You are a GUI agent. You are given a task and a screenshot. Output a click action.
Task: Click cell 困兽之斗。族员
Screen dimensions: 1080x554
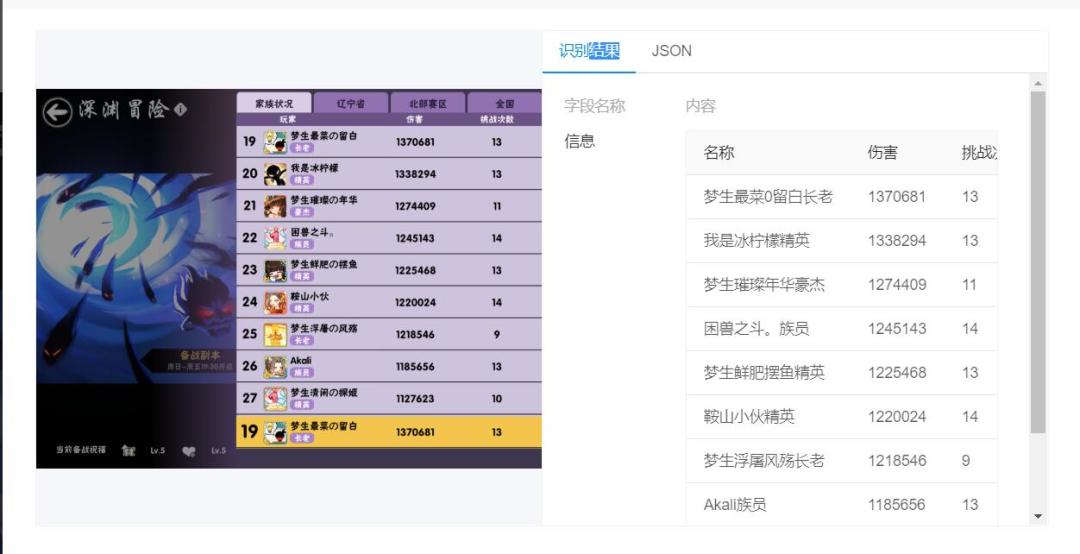pos(756,329)
